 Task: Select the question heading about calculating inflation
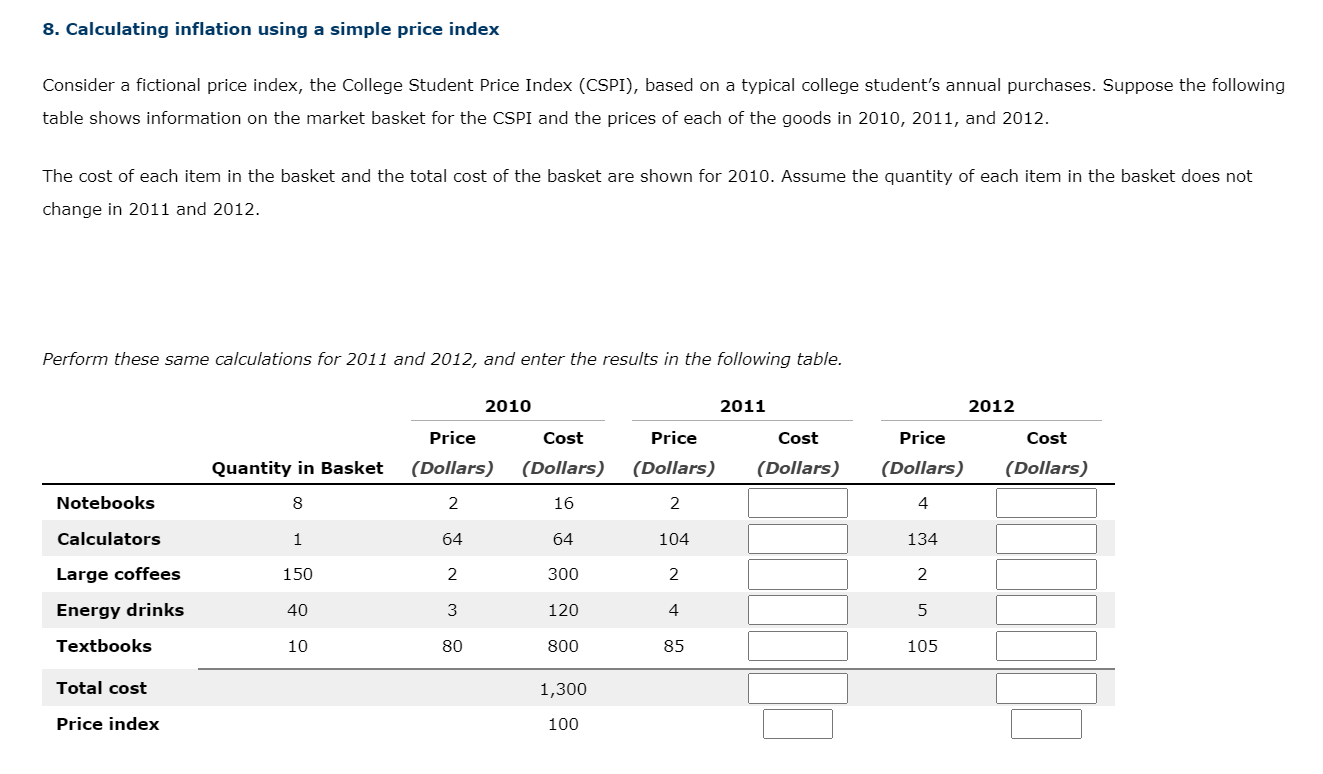coord(270,29)
